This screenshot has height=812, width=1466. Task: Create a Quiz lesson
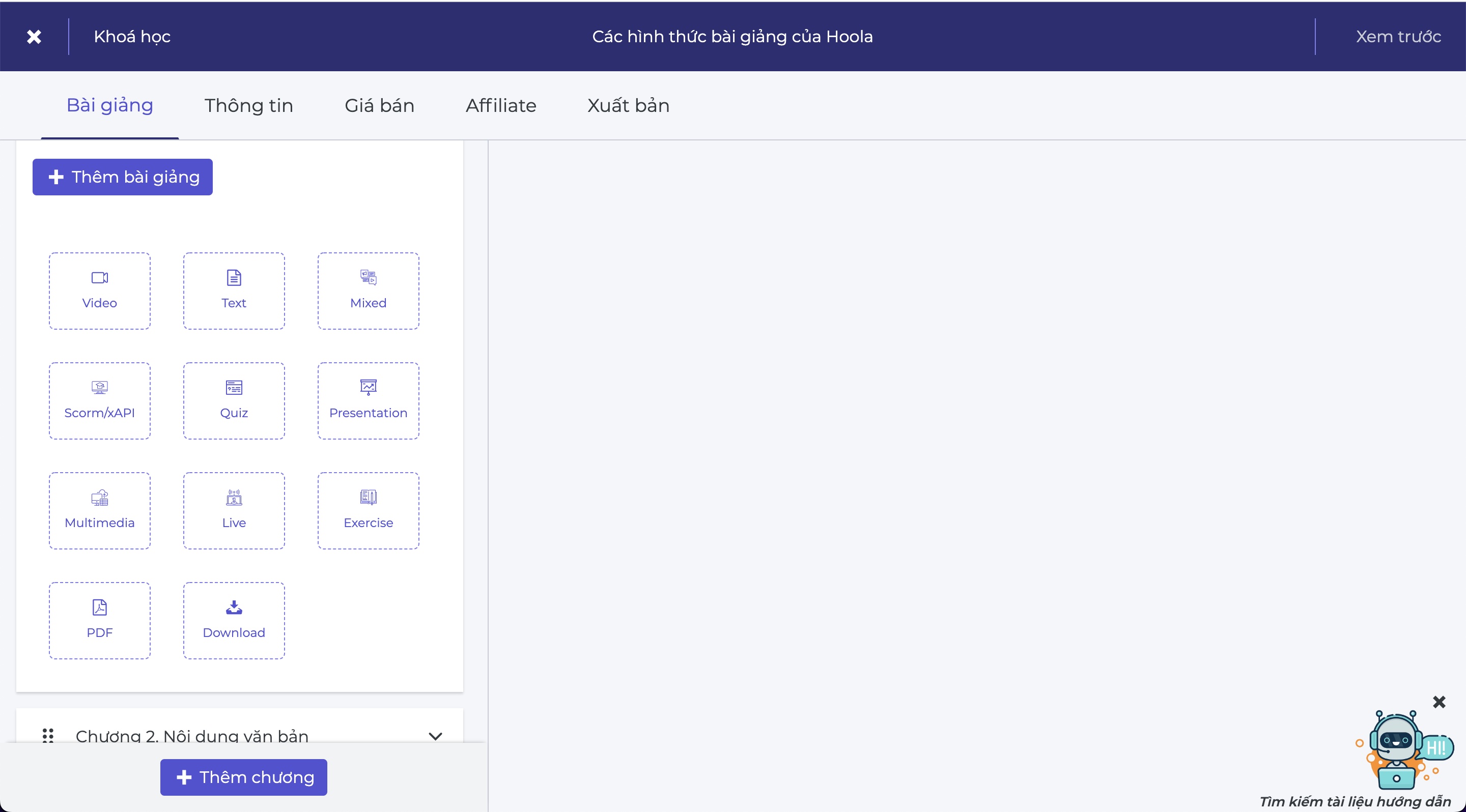pyautogui.click(x=234, y=400)
